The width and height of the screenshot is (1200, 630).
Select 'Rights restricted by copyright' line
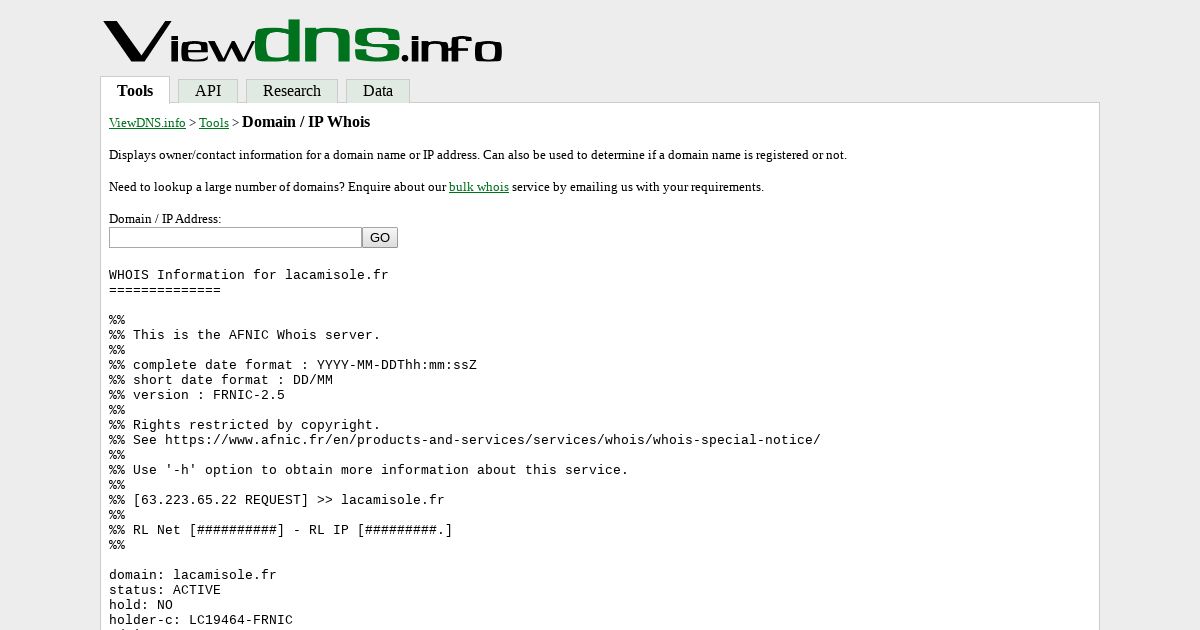tap(245, 425)
